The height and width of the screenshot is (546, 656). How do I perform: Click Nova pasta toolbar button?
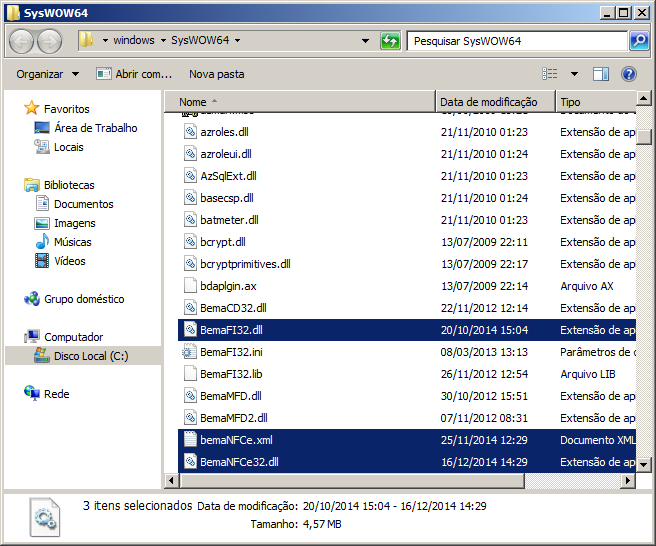[217, 74]
